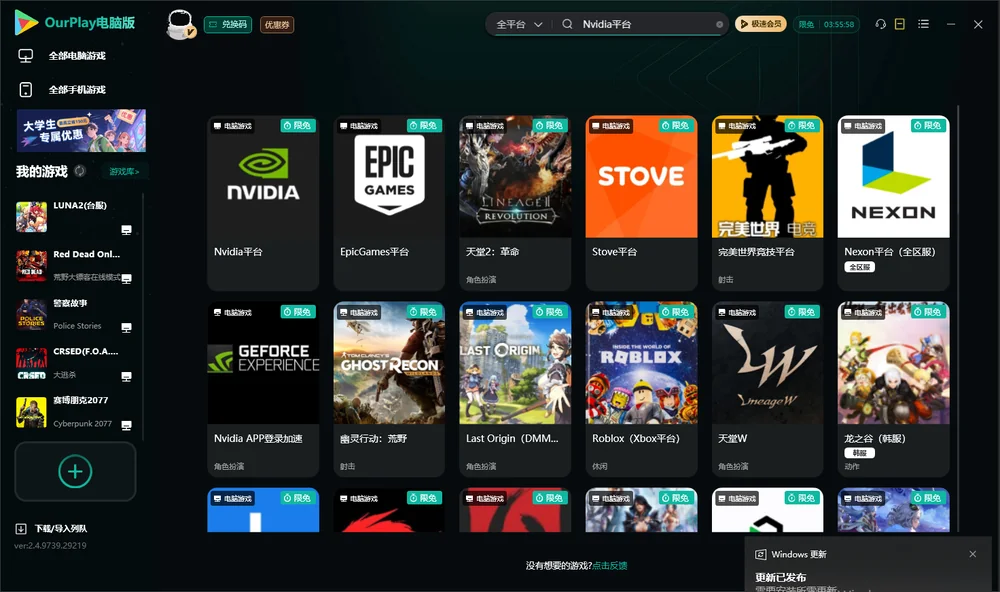Click the PC icon on LUNA2 row

coord(126,230)
